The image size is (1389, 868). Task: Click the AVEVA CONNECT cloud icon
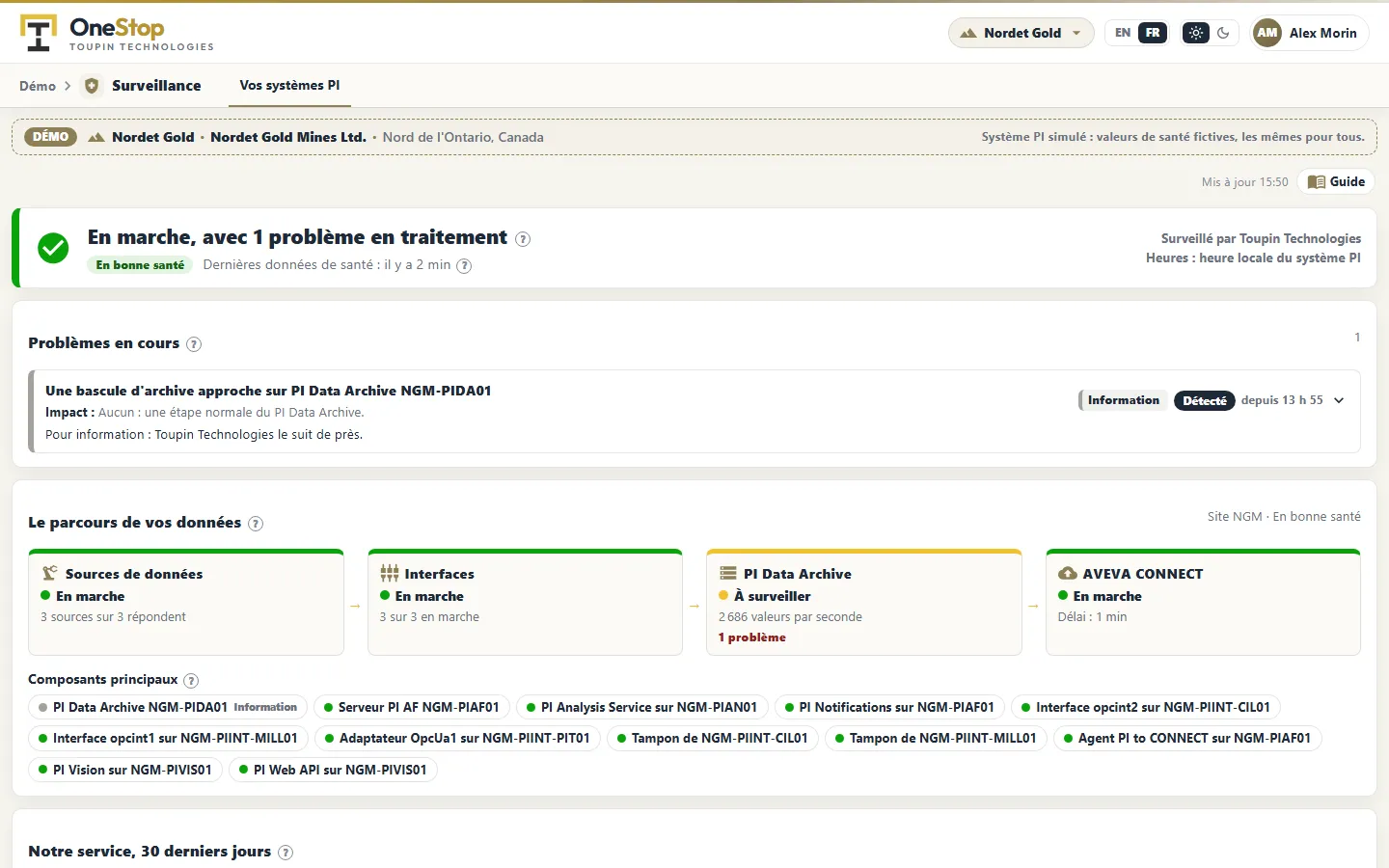(x=1068, y=573)
